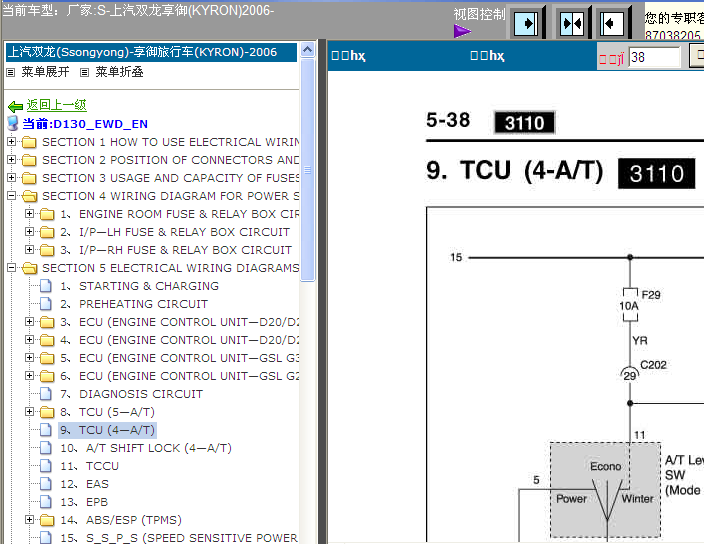Click the EAS page icon

tap(45, 484)
